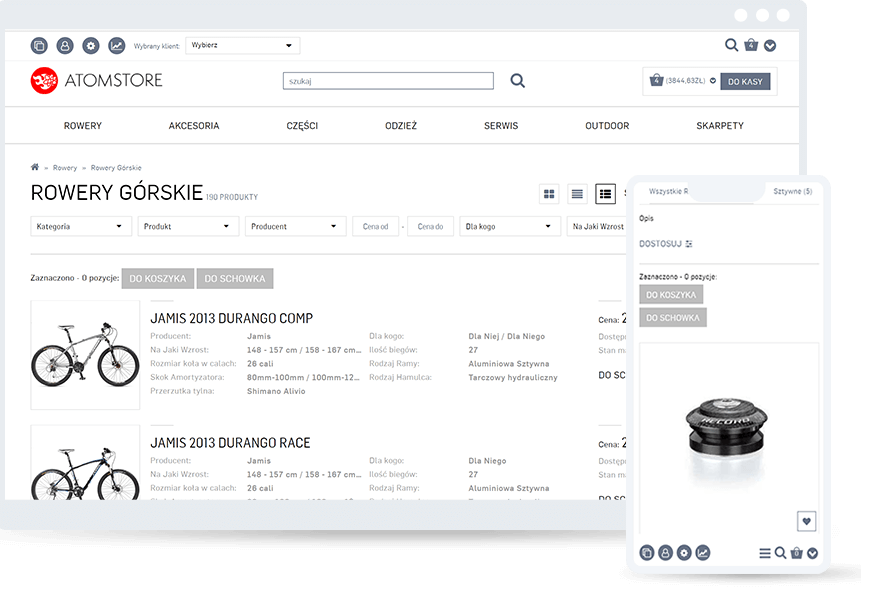
Task: Click the down-chevron circle in desktop top-right bar
Action: click(770, 46)
